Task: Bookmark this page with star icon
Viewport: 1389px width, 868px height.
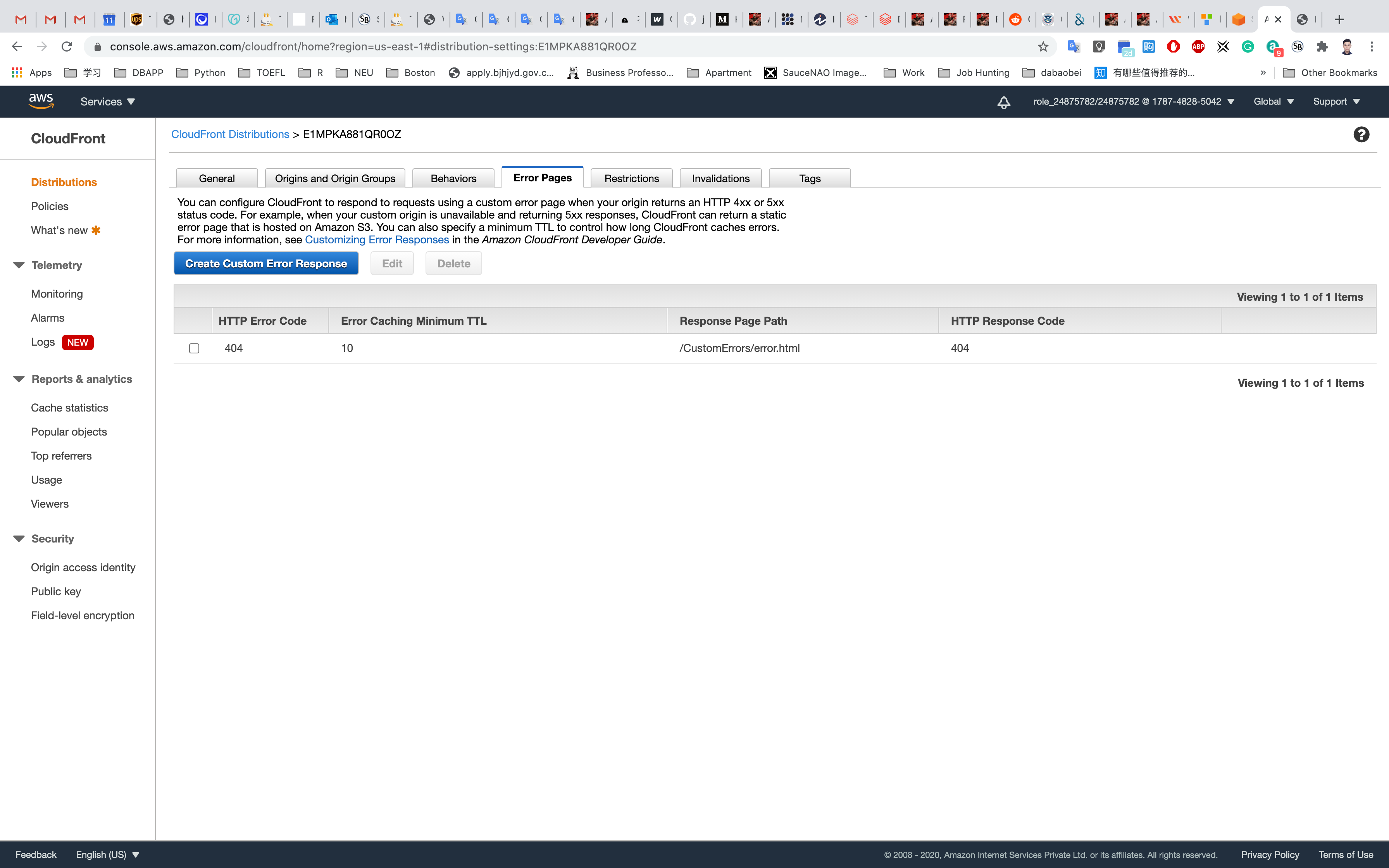Action: [1043, 47]
